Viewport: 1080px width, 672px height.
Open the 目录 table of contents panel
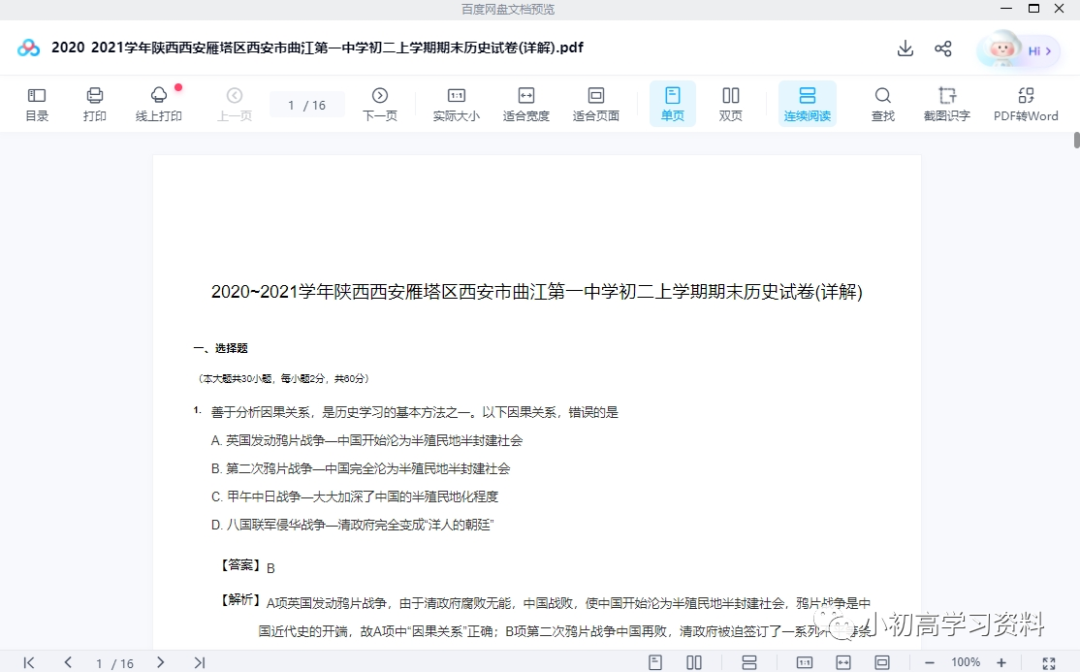pos(37,105)
